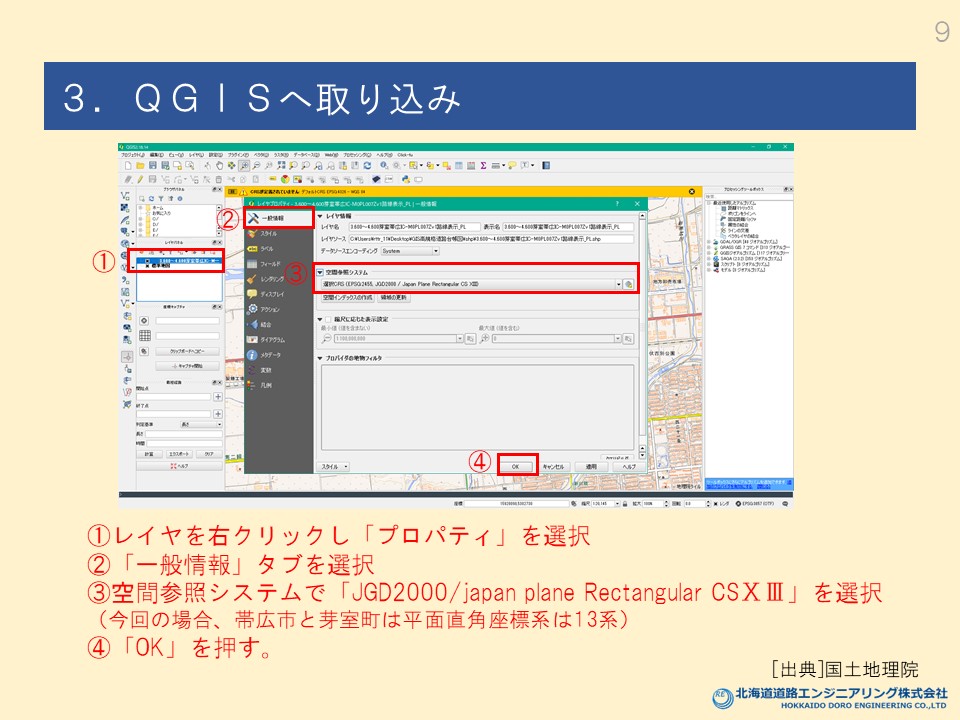960x720 pixels.
Task: Toggle visibility of the highlighted shapefile layer
Action: click(148, 261)
